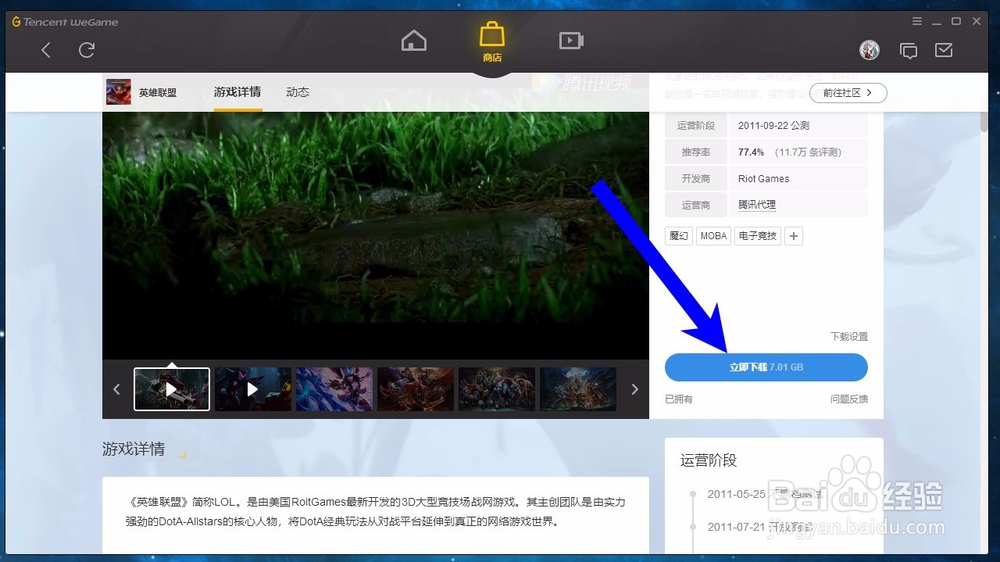Click the 立即下载 7.01 GB button

(766, 367)
